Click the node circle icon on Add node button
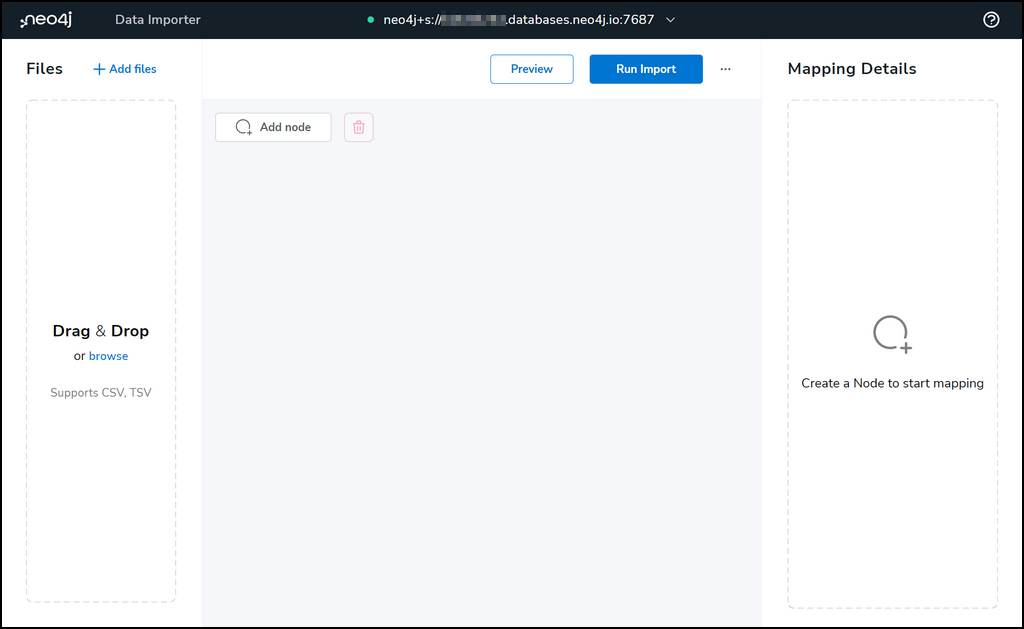This screenshot has width=1024, height=629. pos(242,127)
